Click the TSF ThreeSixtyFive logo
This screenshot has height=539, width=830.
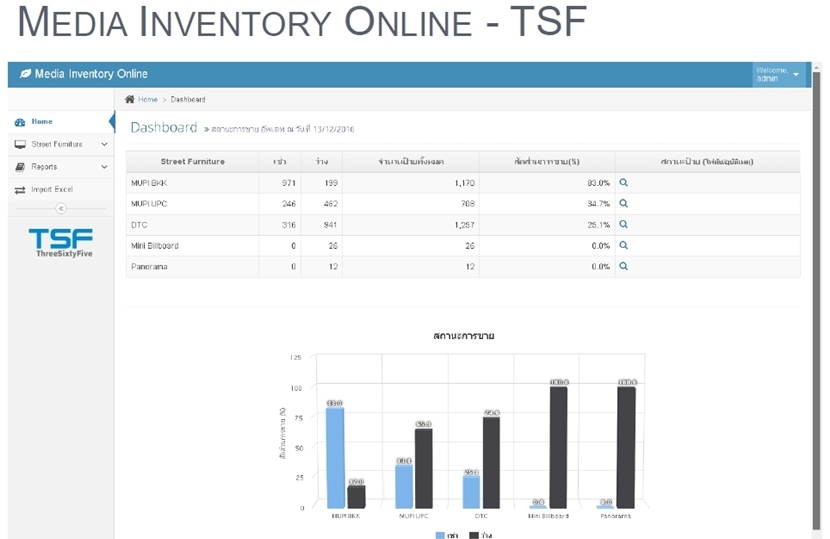[x=61, y=243]
